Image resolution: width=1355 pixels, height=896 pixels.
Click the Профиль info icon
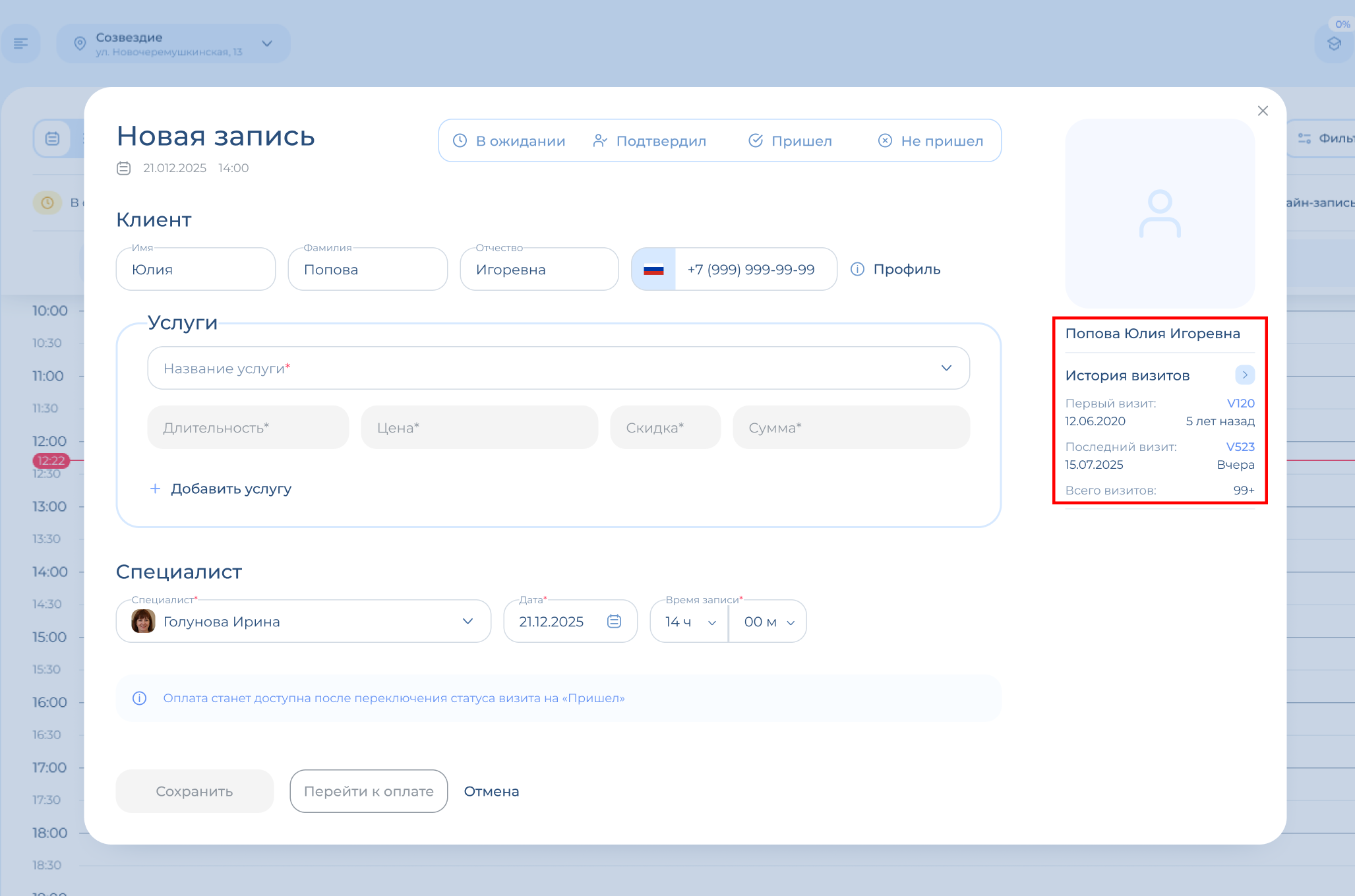coord(857,269)
